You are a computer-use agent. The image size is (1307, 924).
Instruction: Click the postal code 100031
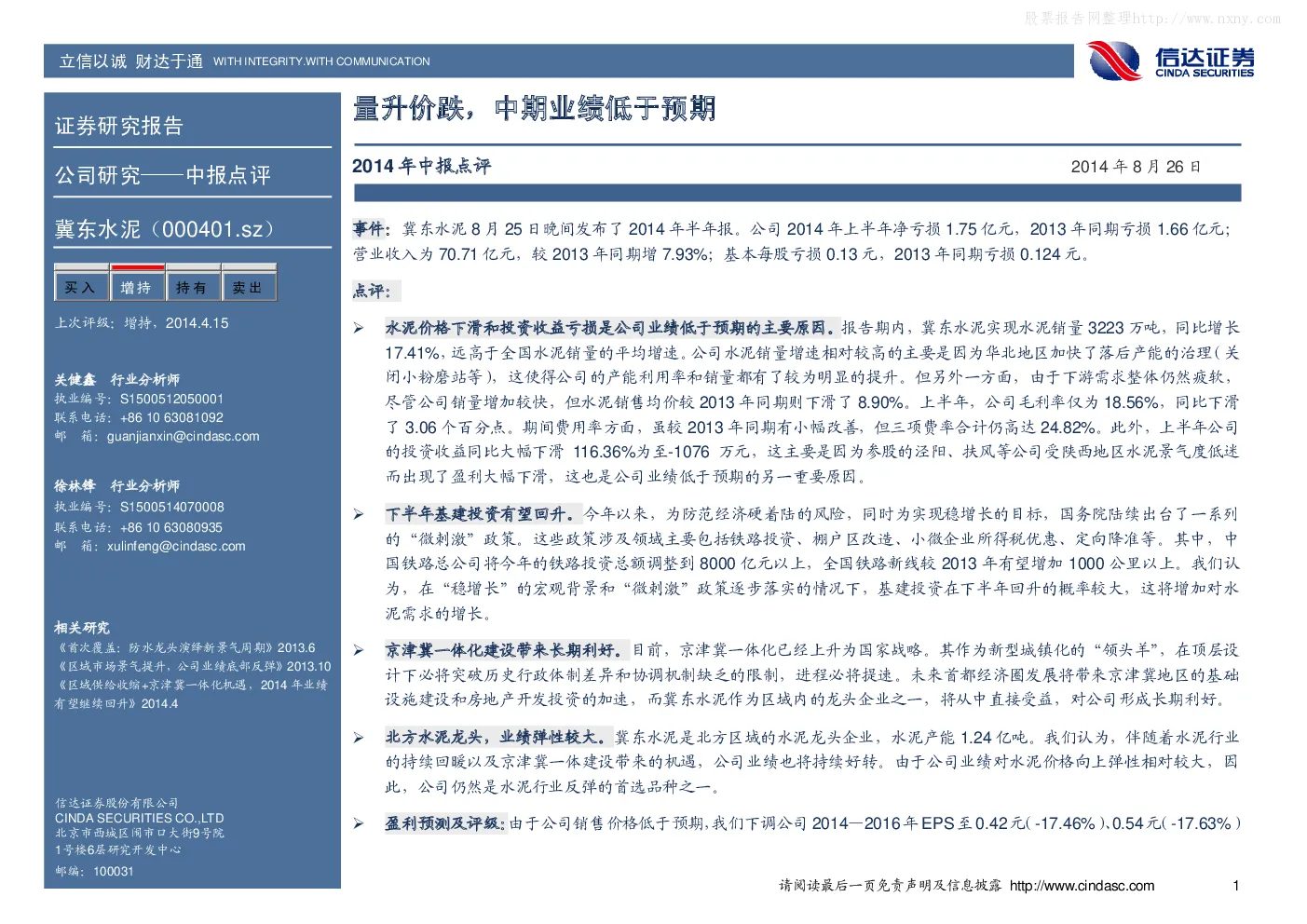click(x=114, y=871)
